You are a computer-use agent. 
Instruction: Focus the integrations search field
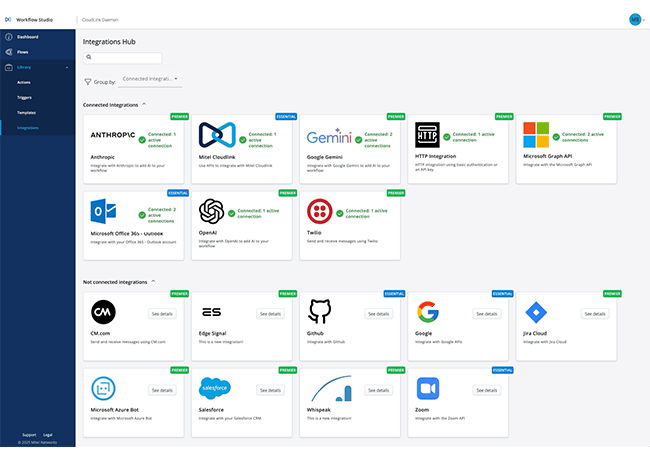[x=122, y=58]
